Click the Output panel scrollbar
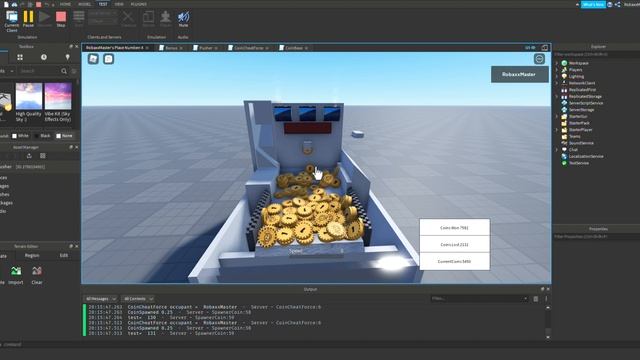This screenshot has height=360, width=640. pos(548,322)
